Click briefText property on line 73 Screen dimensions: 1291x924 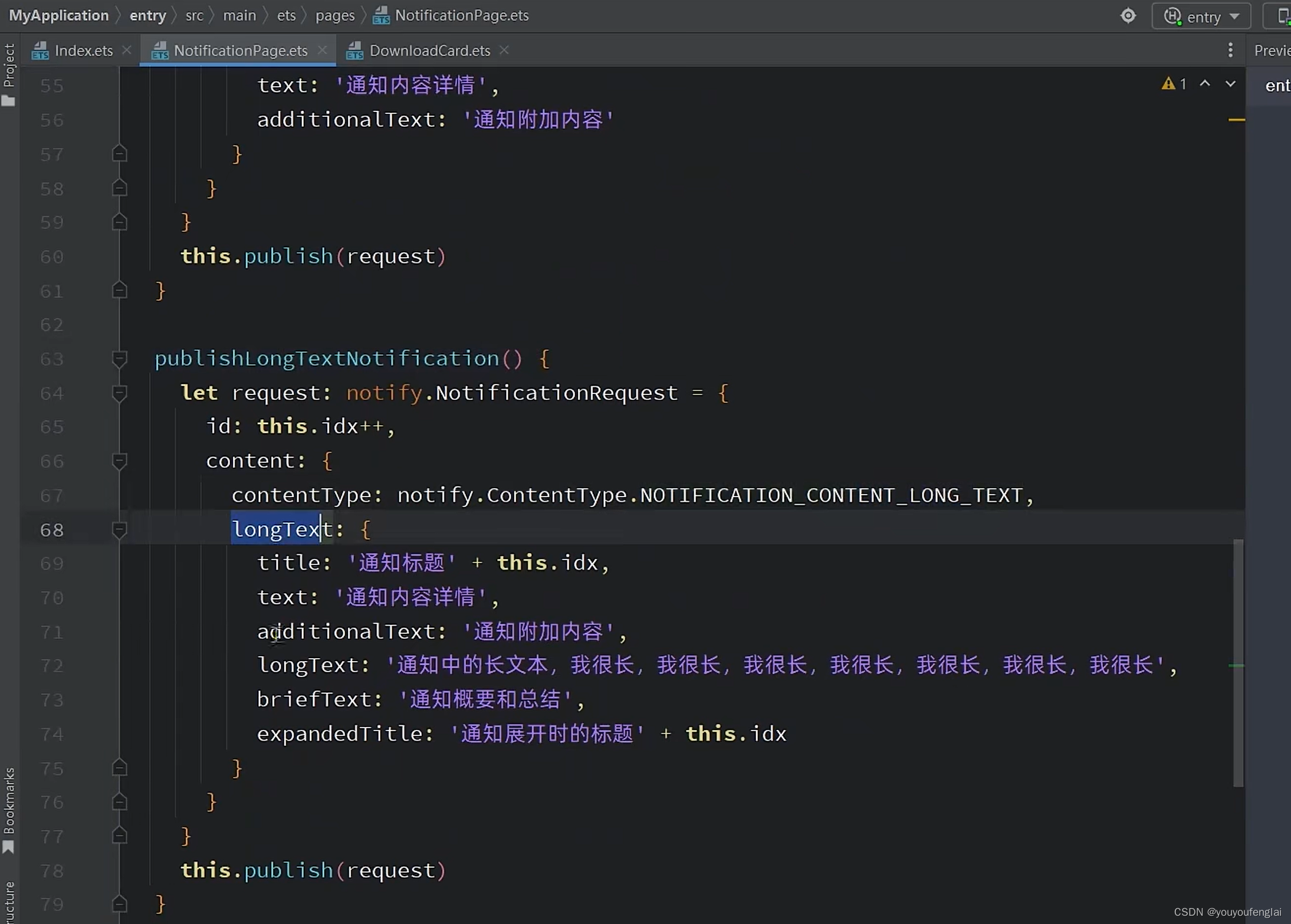(314, 699)
